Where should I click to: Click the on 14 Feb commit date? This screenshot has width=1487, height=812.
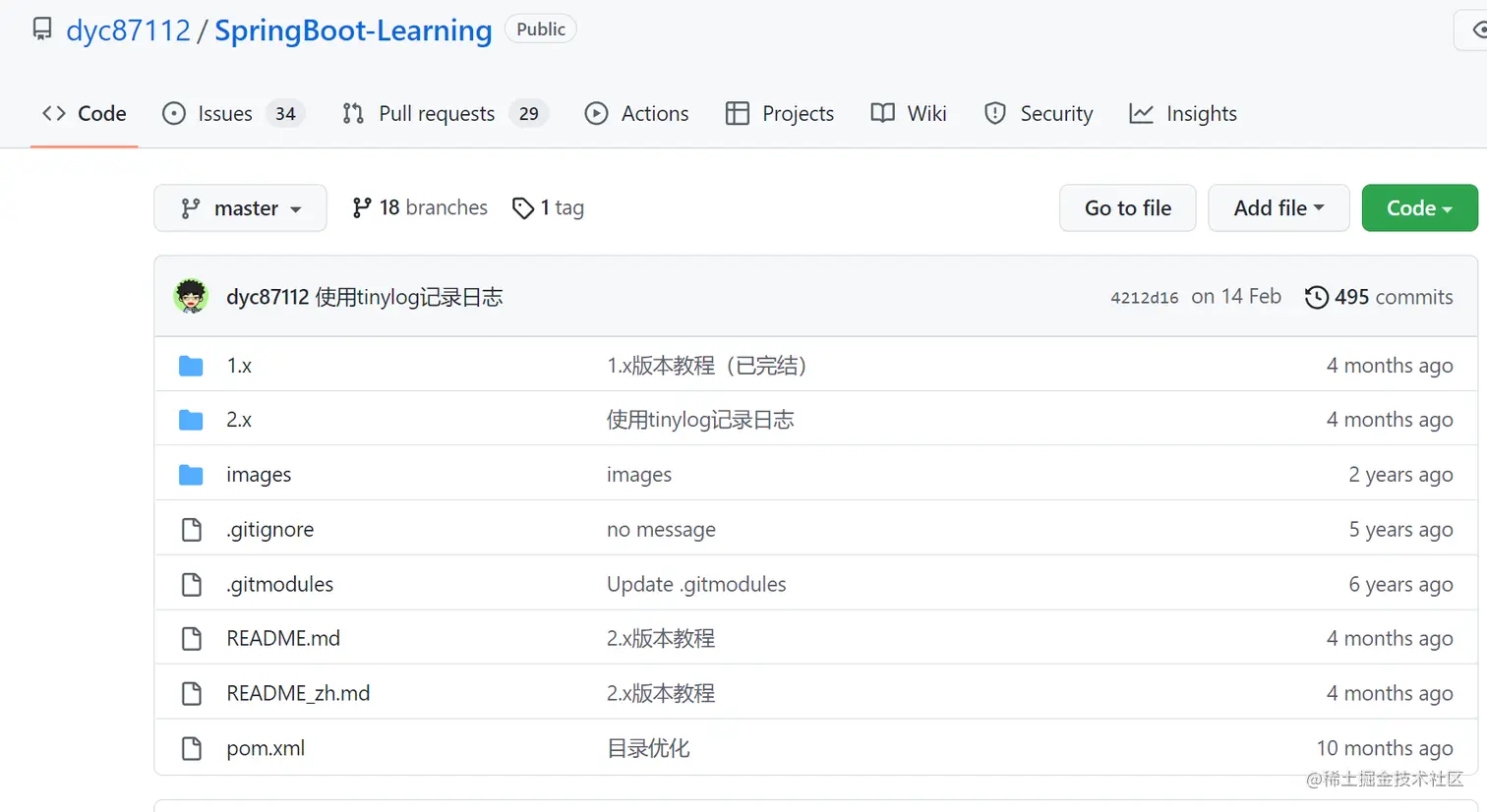pyautogui.click(x=1236, y=297)
